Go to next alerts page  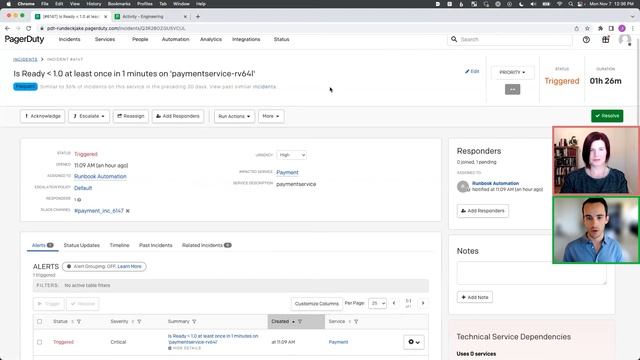[x=423, y=303]
